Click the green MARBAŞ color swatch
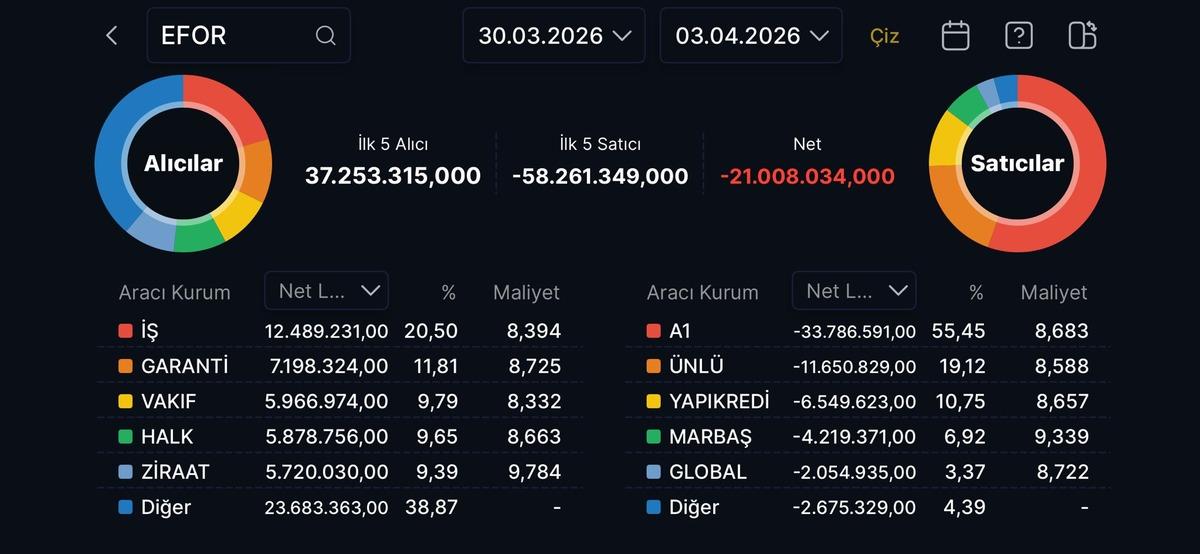This screenshot has height=554, width=1200. pyautogui.click(x=653, y=437)
